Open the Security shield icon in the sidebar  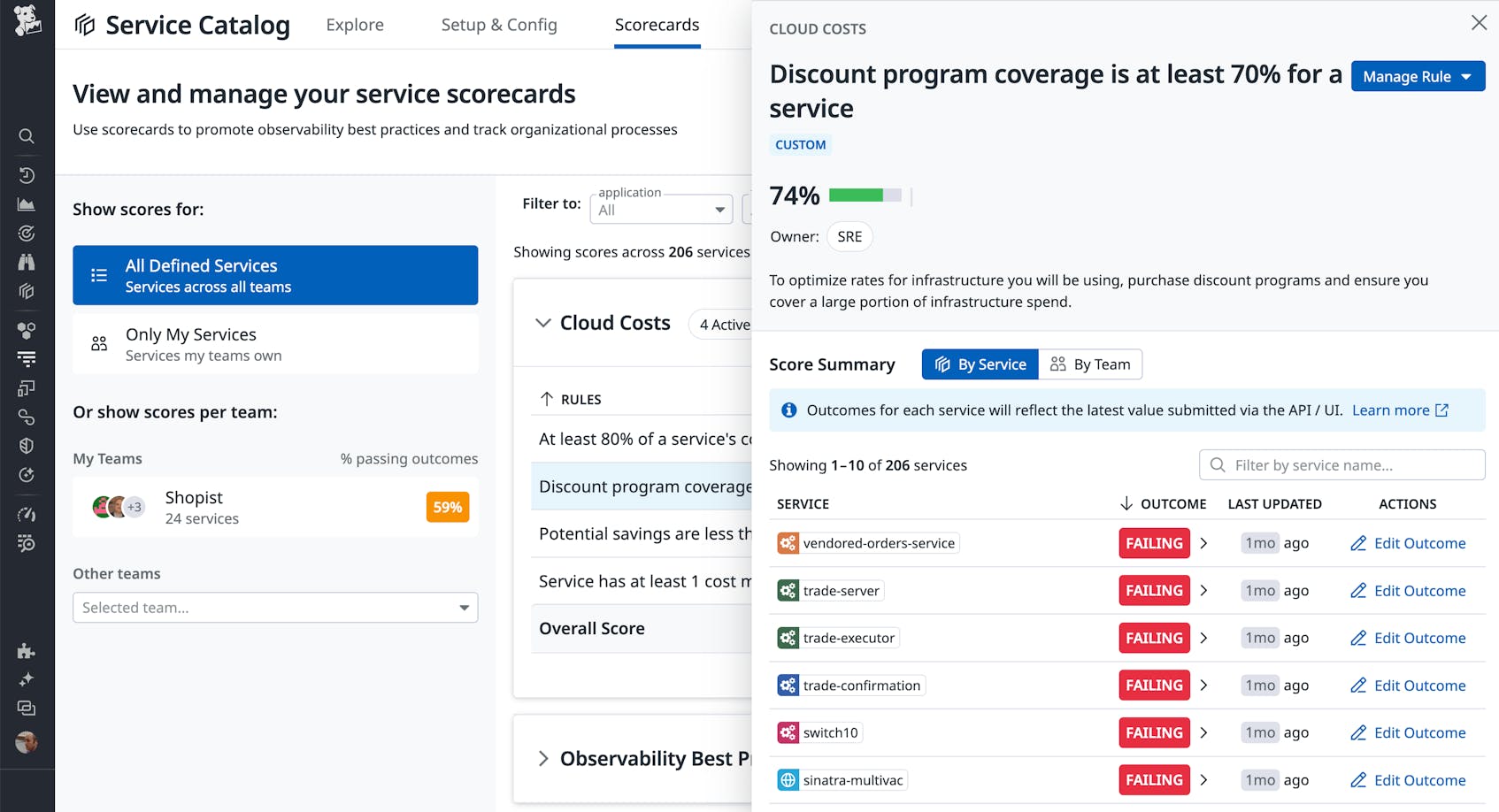[x=27, y=445]
